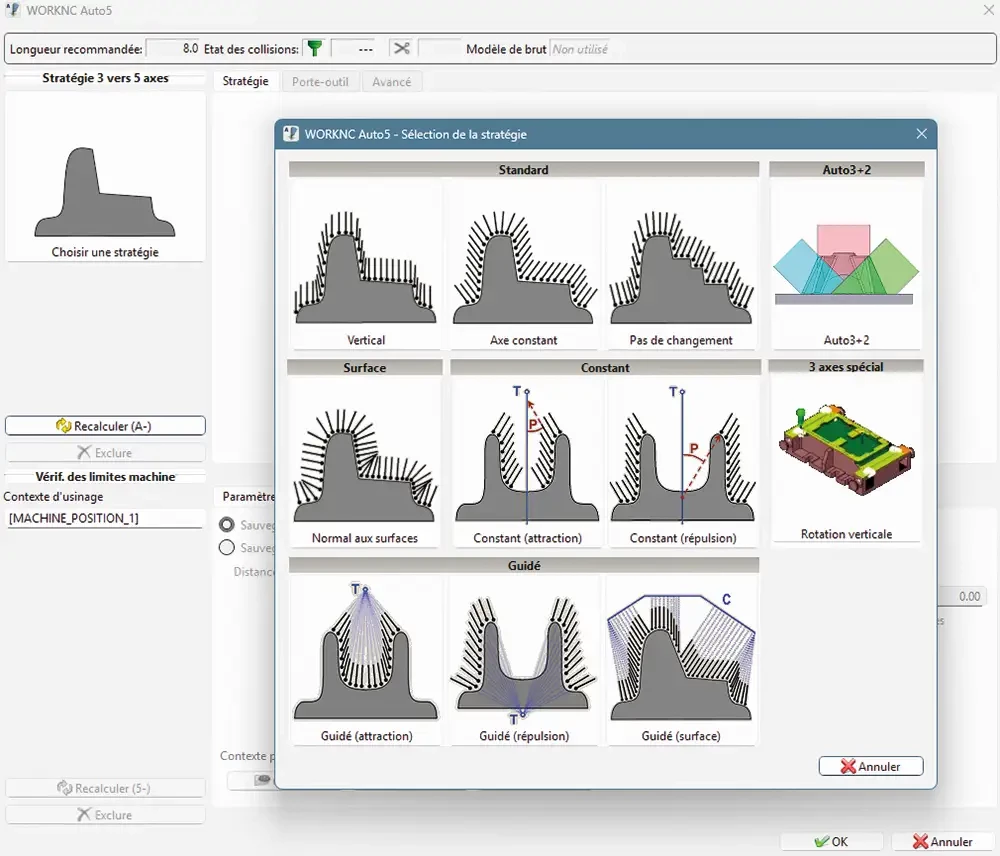1000x856 pixels.
Task: Switch to the Stratégie tab
Action: point(245,81)
